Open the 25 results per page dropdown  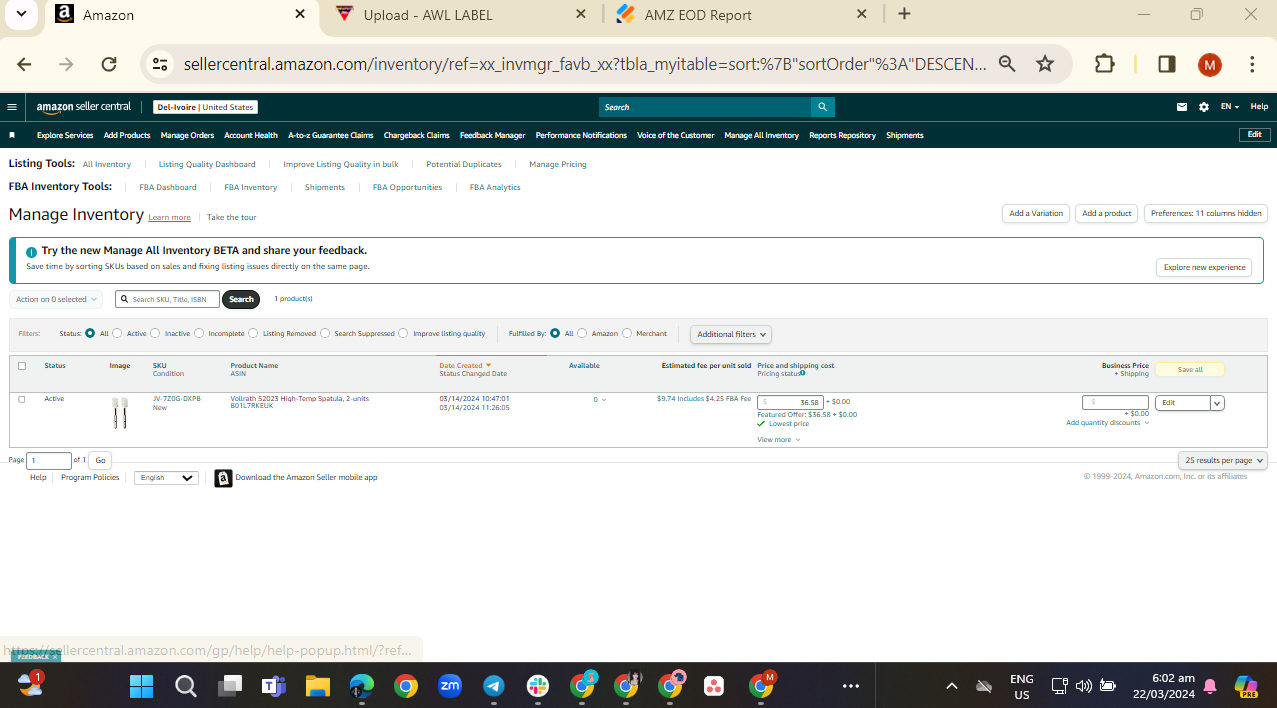[x=1223, y=460]
